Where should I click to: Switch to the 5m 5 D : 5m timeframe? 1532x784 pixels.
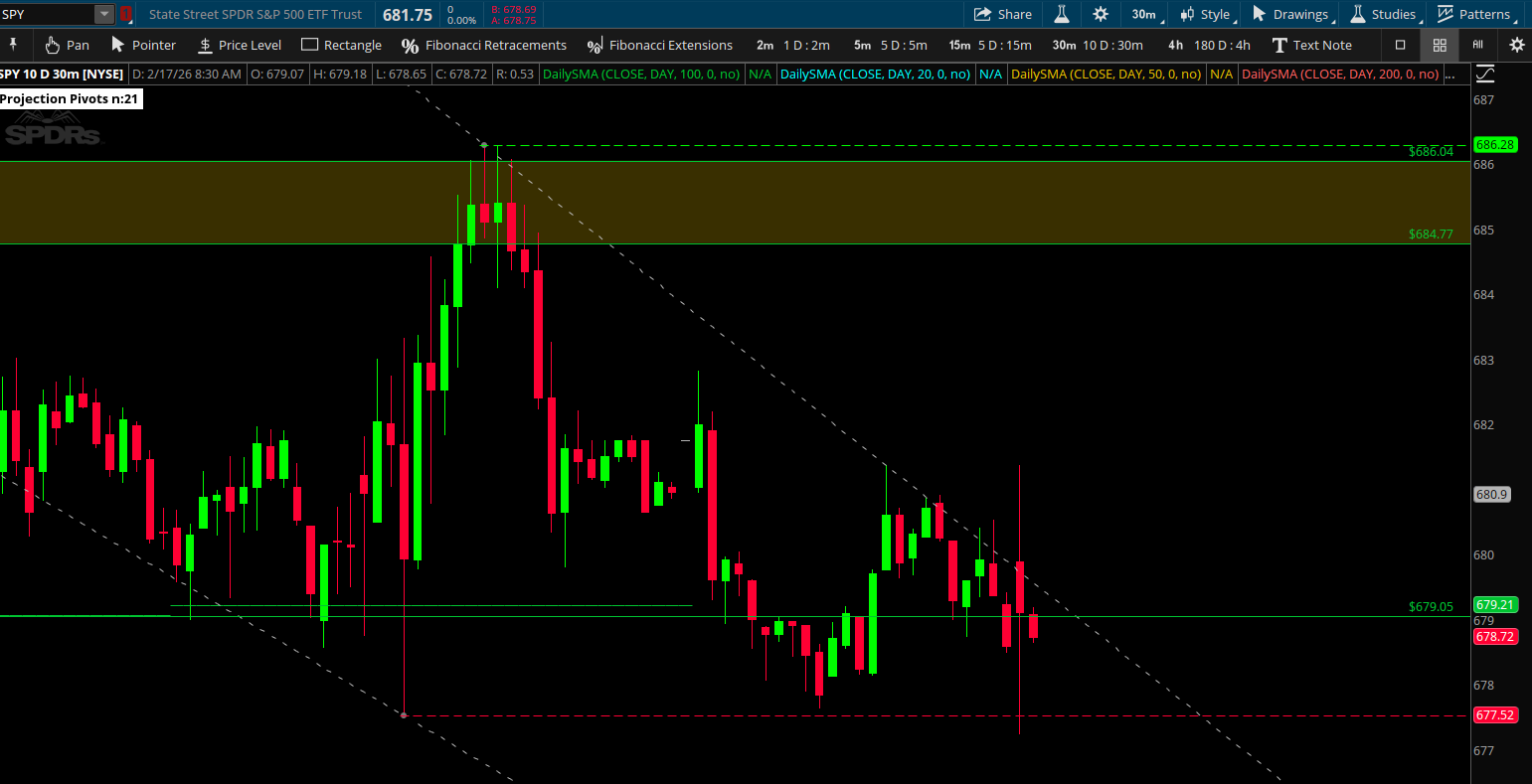tap(890, 45)
